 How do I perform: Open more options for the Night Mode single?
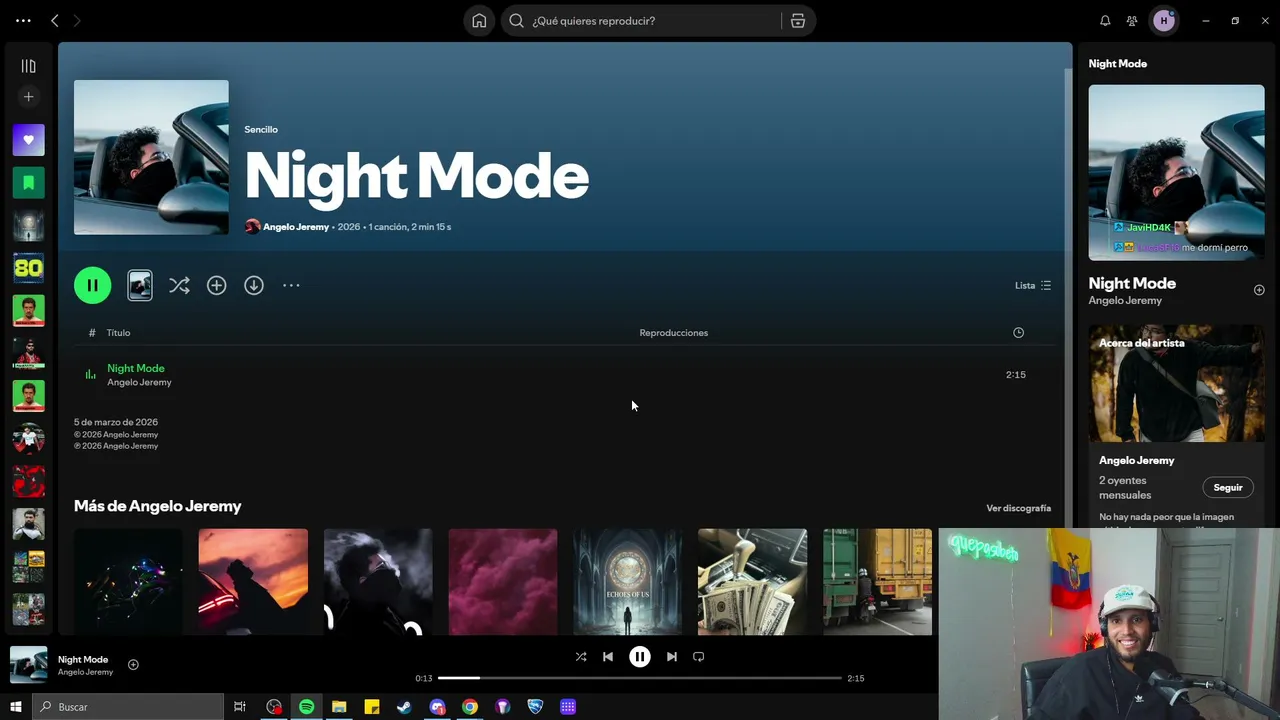coord(291,285)
